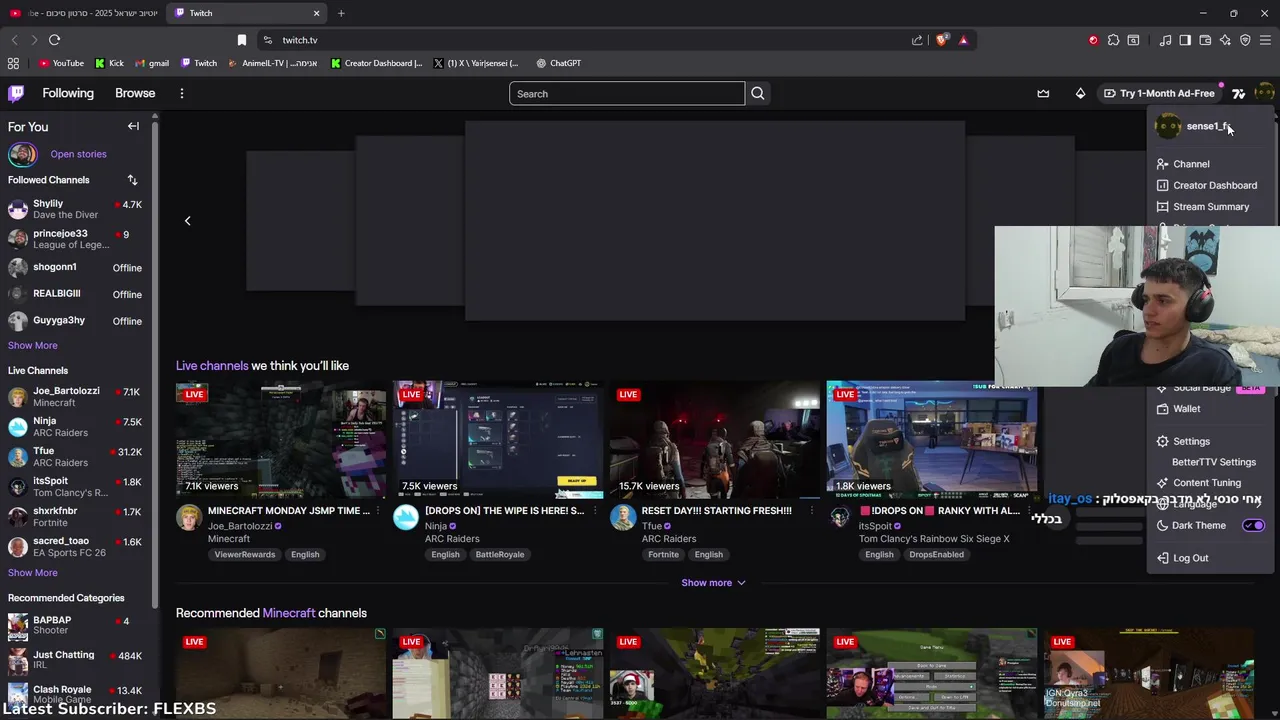Show more followed channels
The height and width of the screenshot is (720, 1280).
point(33,345)
